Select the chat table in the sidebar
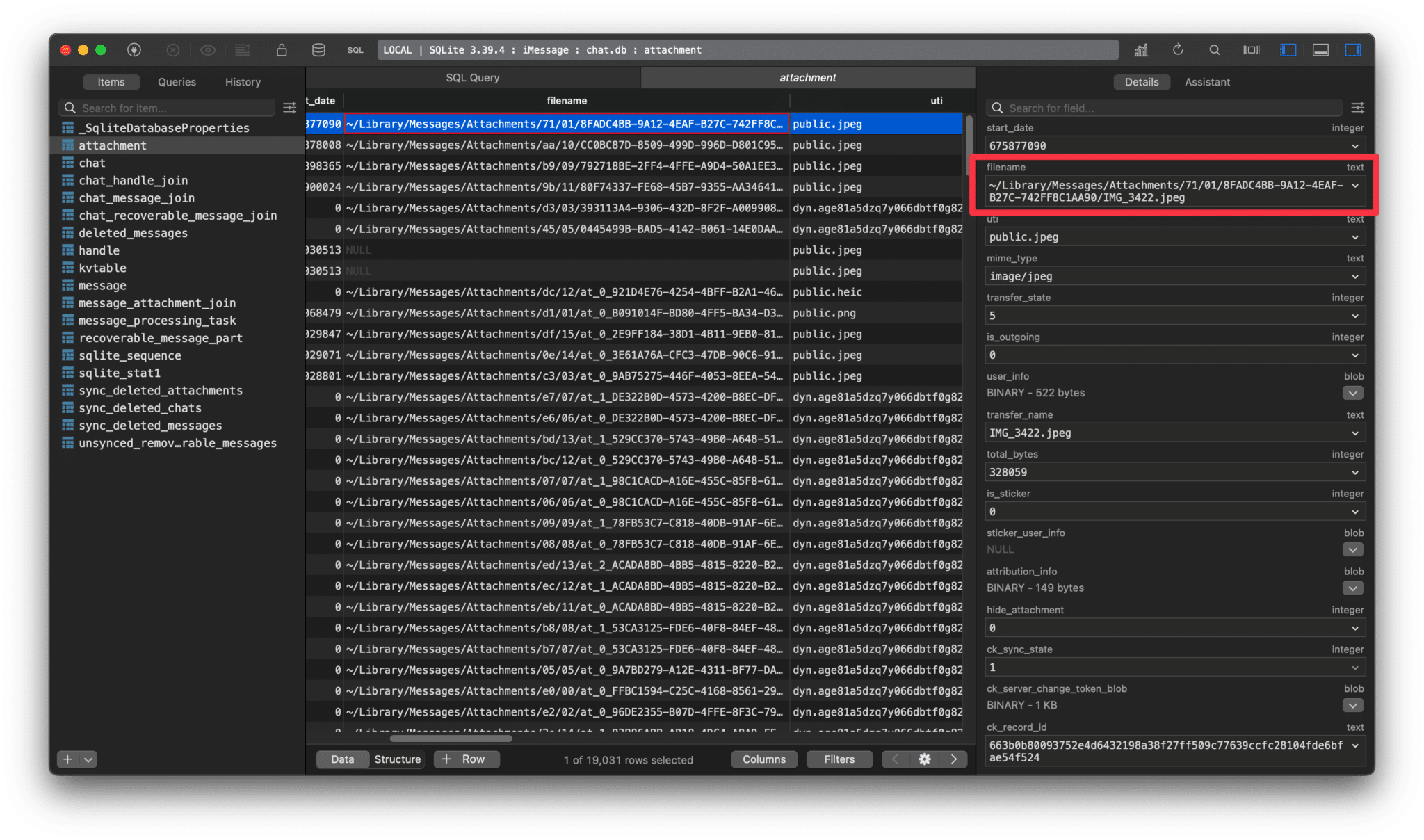This screenshot has height=840, width=1424. (x=92, y=162)
